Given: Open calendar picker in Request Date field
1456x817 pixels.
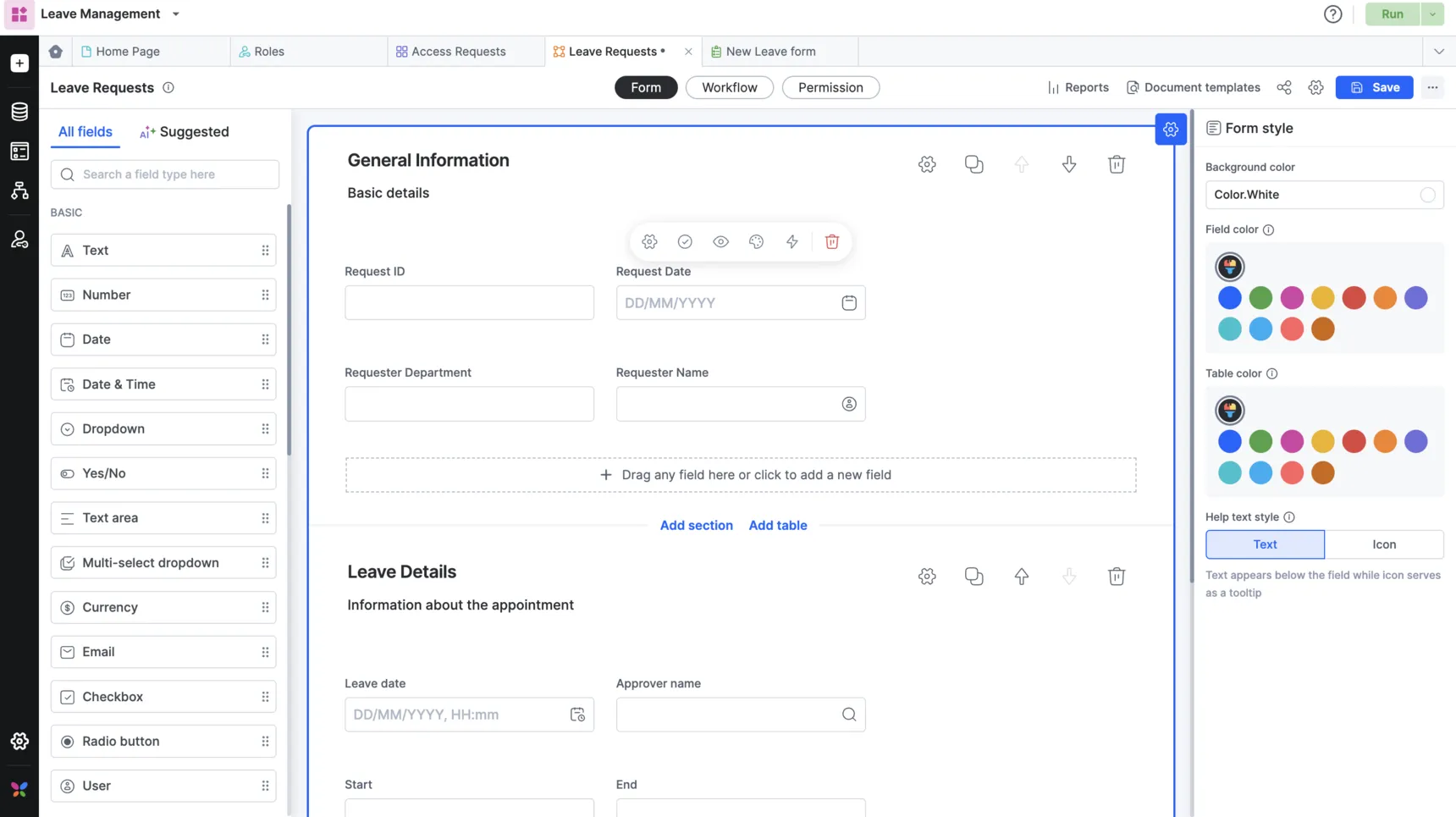Looking at the screenshot, I should coord(849,303).
